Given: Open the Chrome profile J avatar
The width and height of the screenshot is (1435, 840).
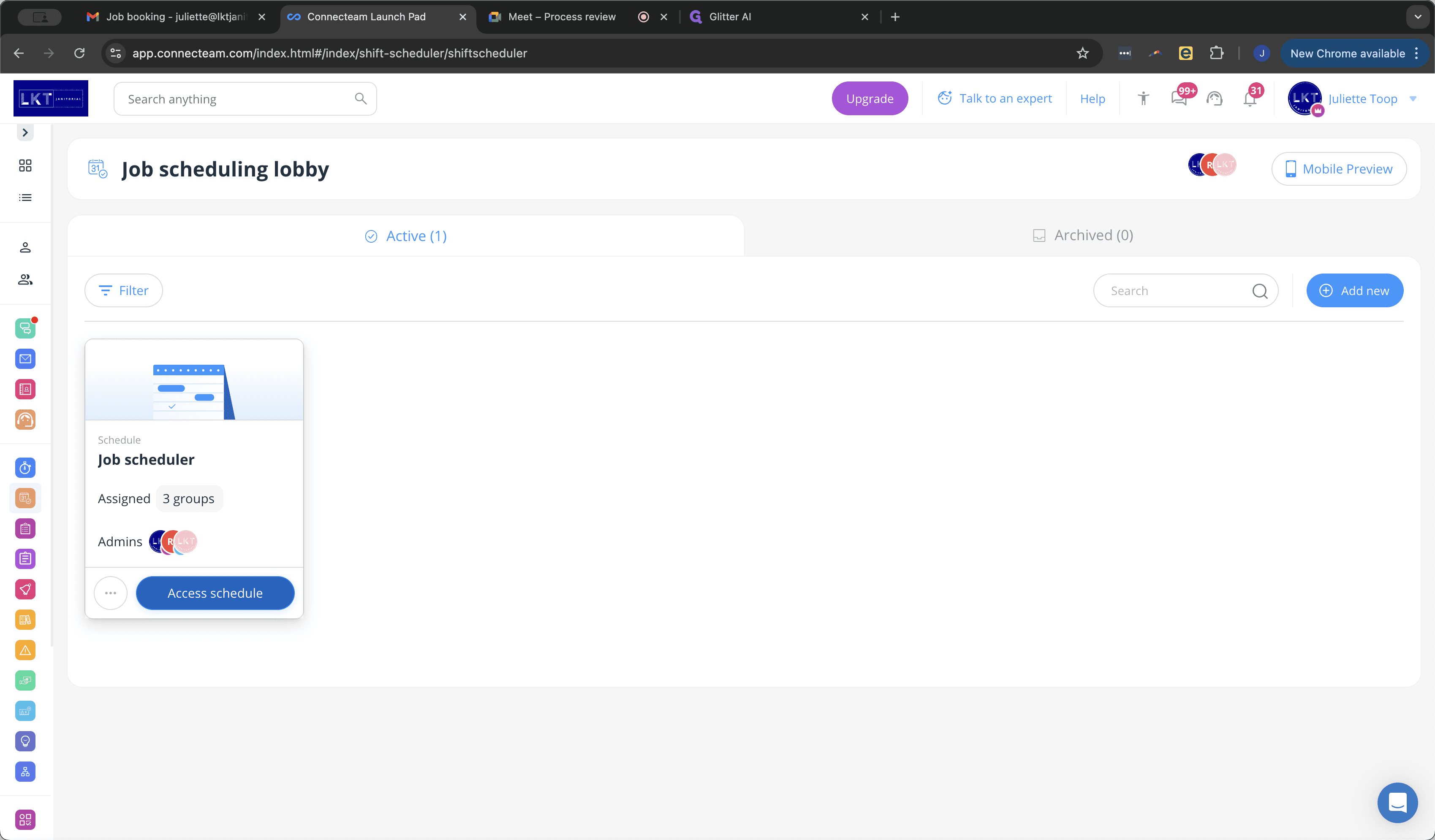Looking at the screenshot, I should pyautogui.click(x=1262, y=53).
